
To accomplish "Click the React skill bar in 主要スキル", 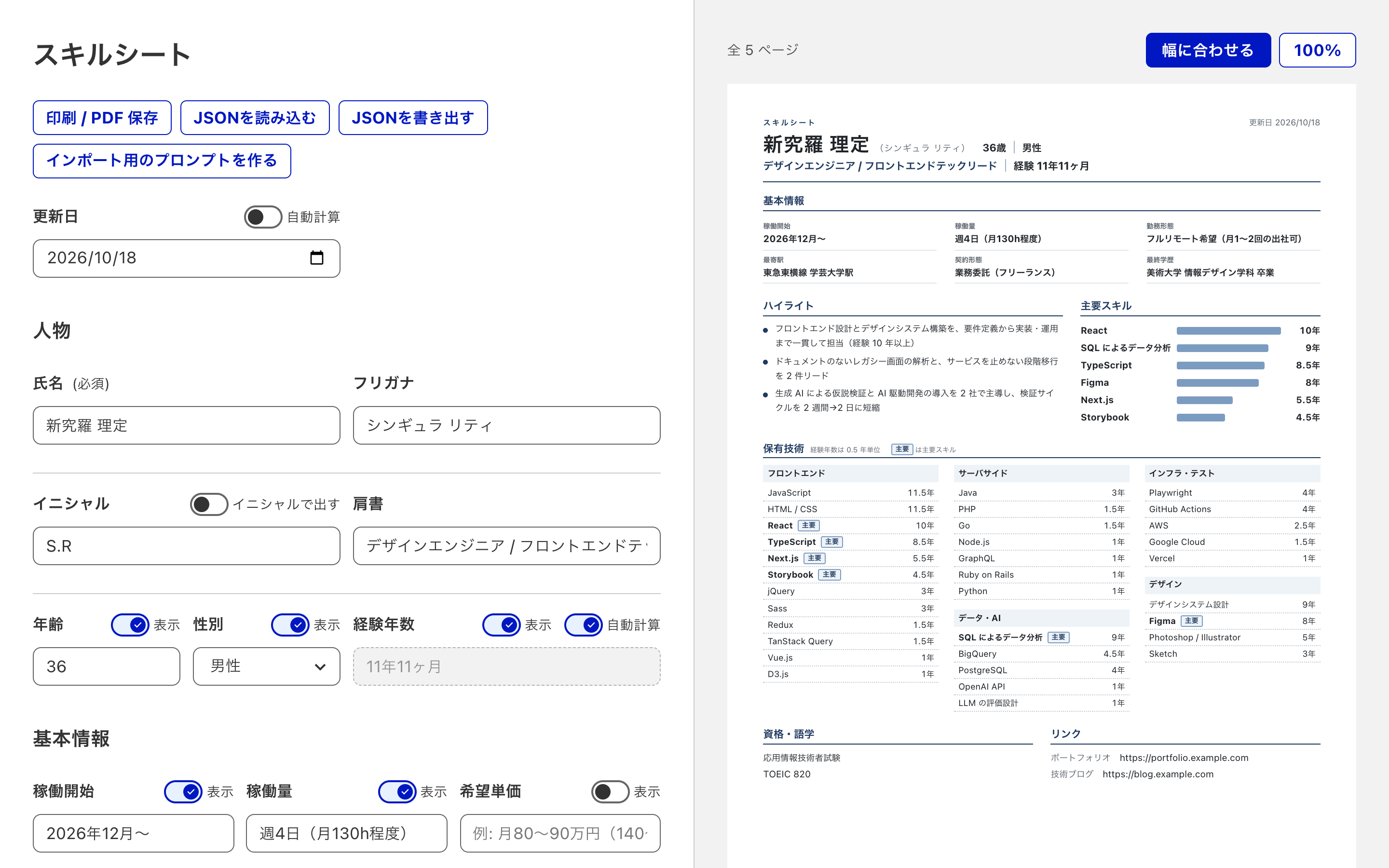I will point(1229,331).
